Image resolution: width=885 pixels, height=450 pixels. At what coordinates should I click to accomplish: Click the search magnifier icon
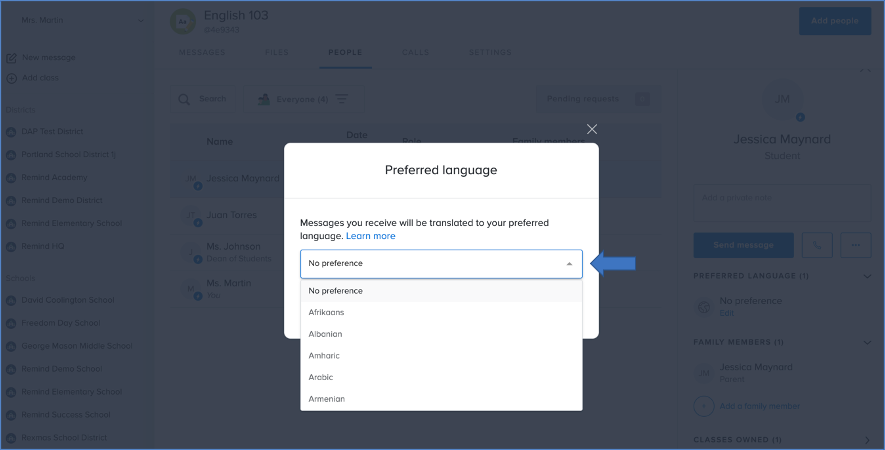[x=185, y=99]
